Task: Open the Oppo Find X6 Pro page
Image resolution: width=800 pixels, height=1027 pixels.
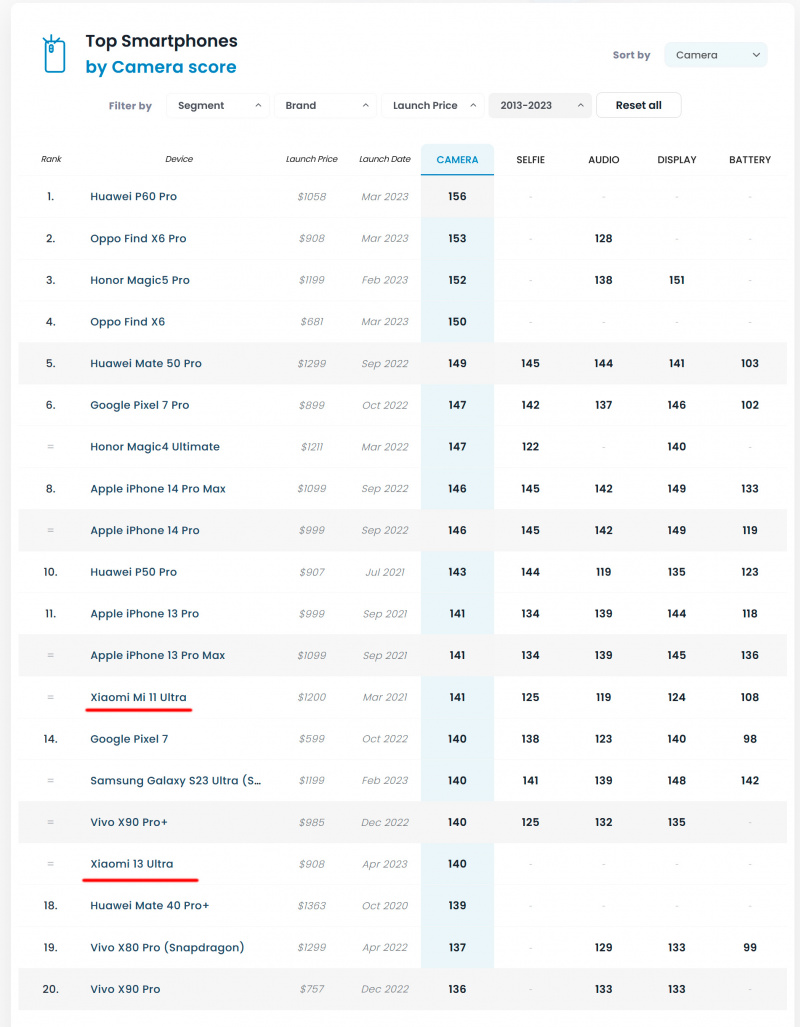Action: [x=138, y=239]
